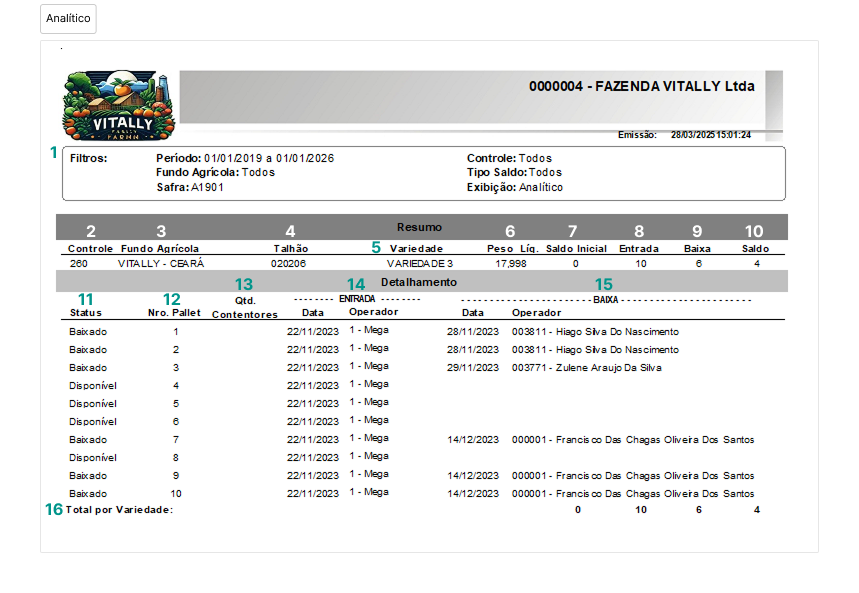Click the 'Saldo' column header at far right
Image resolution: width=859 pixels, height=593 pixels.
(x=755, y=249)
